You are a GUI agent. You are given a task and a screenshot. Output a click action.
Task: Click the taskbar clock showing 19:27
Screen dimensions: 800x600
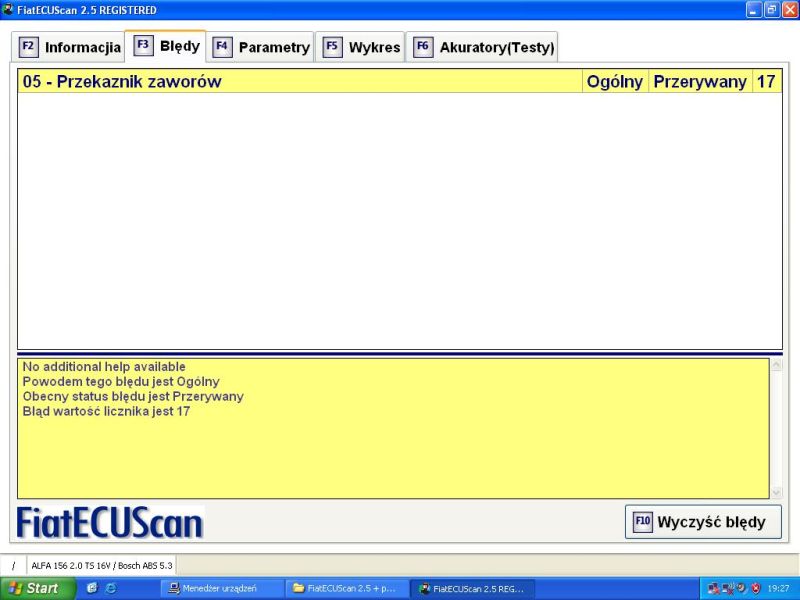778,588
